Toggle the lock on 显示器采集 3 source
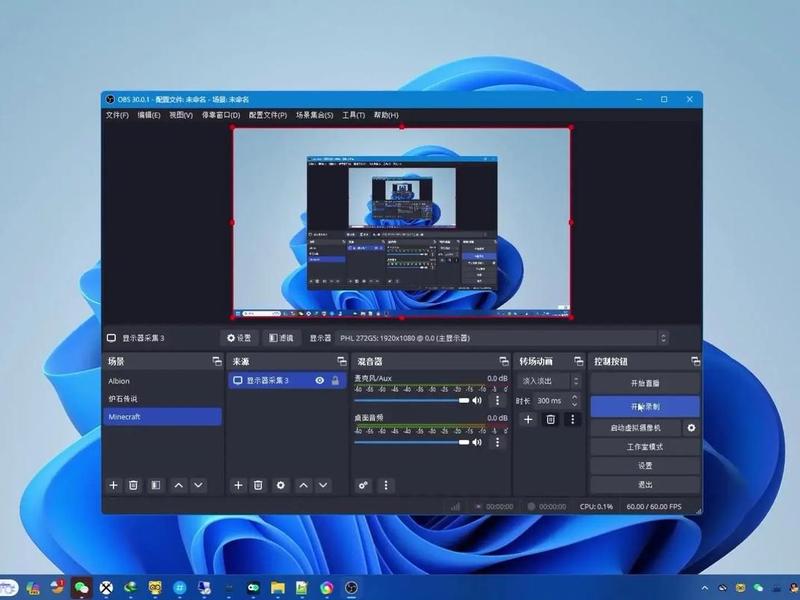The height and width of the screenshot is (600, 800). (335, 381)
